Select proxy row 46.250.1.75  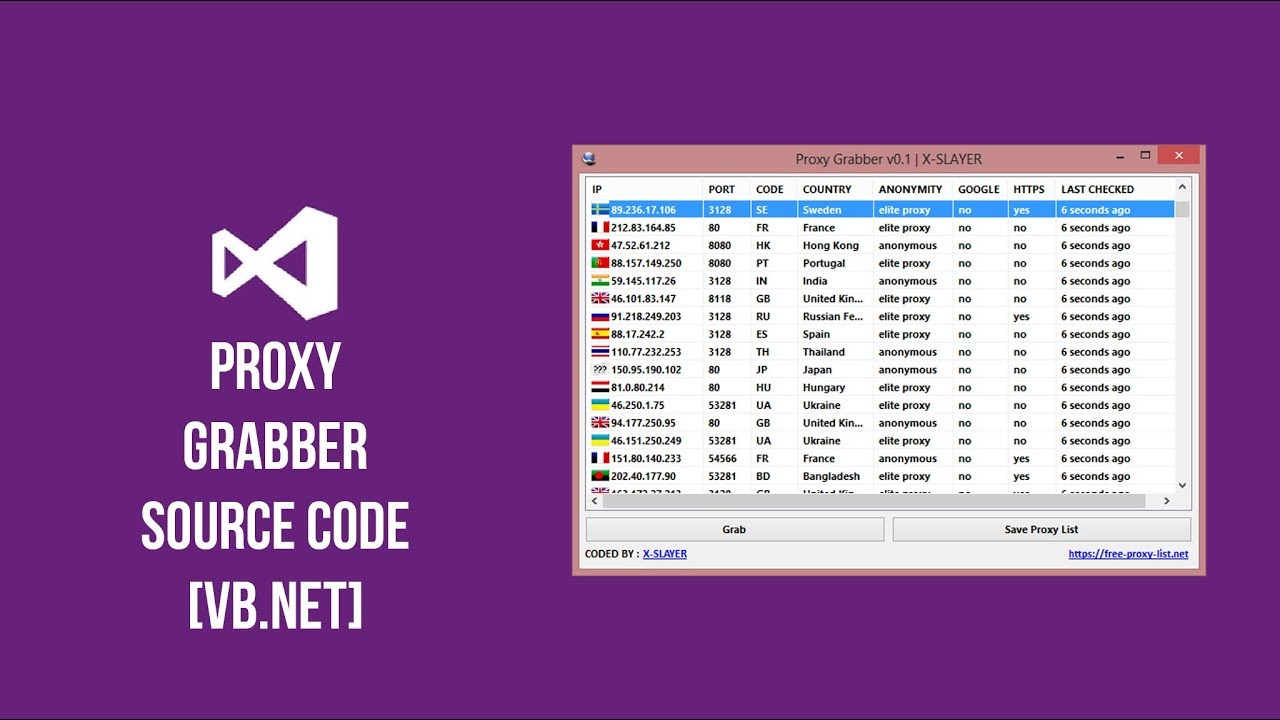click(881, 405)
